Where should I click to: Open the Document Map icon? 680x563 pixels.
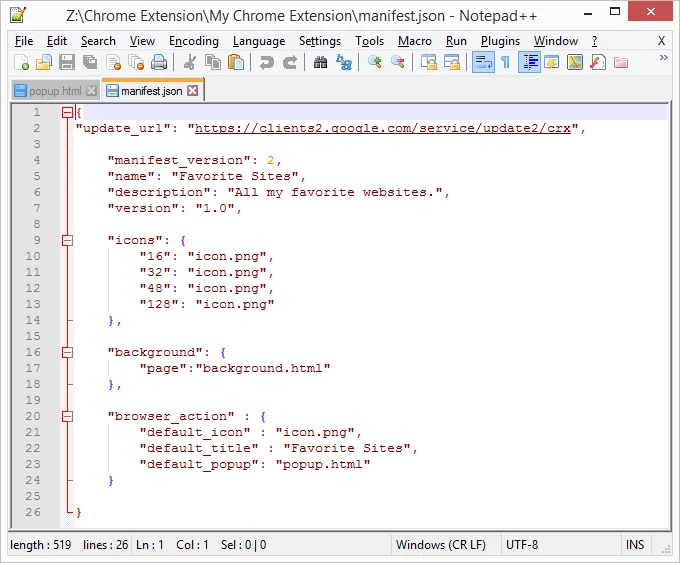(x=575, y=62)
